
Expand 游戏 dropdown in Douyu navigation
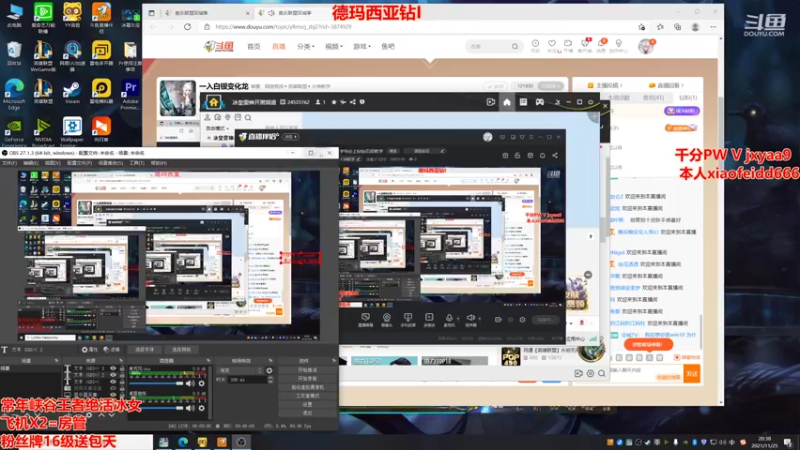tap(361, 46)
